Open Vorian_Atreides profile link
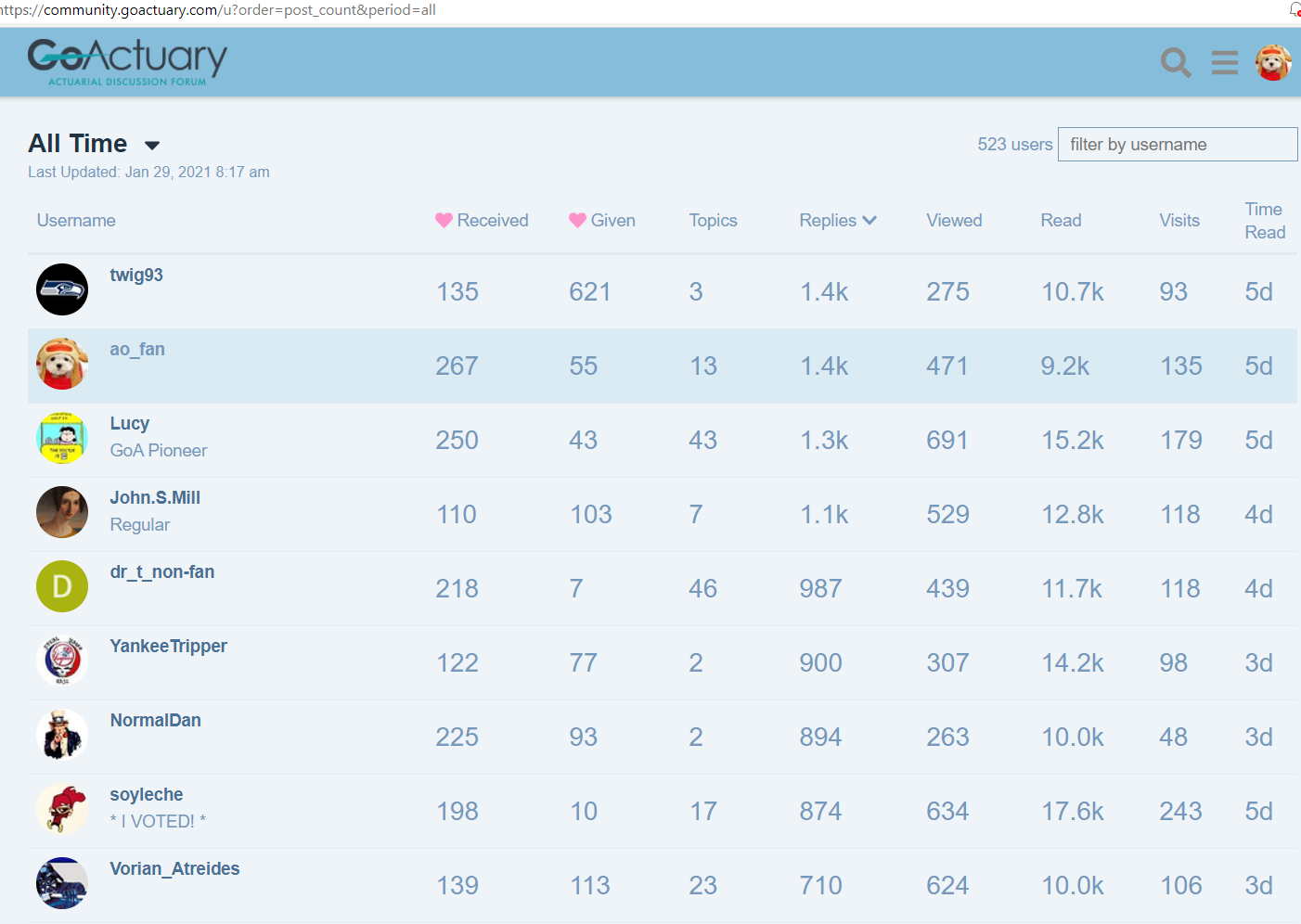Screen dimensions: 1301x924 point(174,869)
